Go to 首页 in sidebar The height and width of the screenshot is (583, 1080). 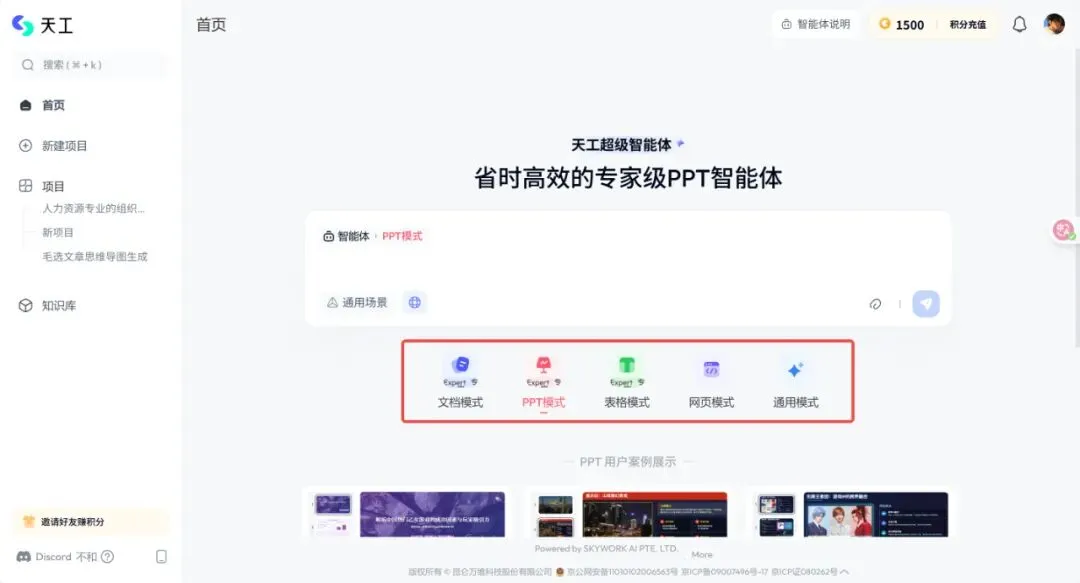[53, 105]
